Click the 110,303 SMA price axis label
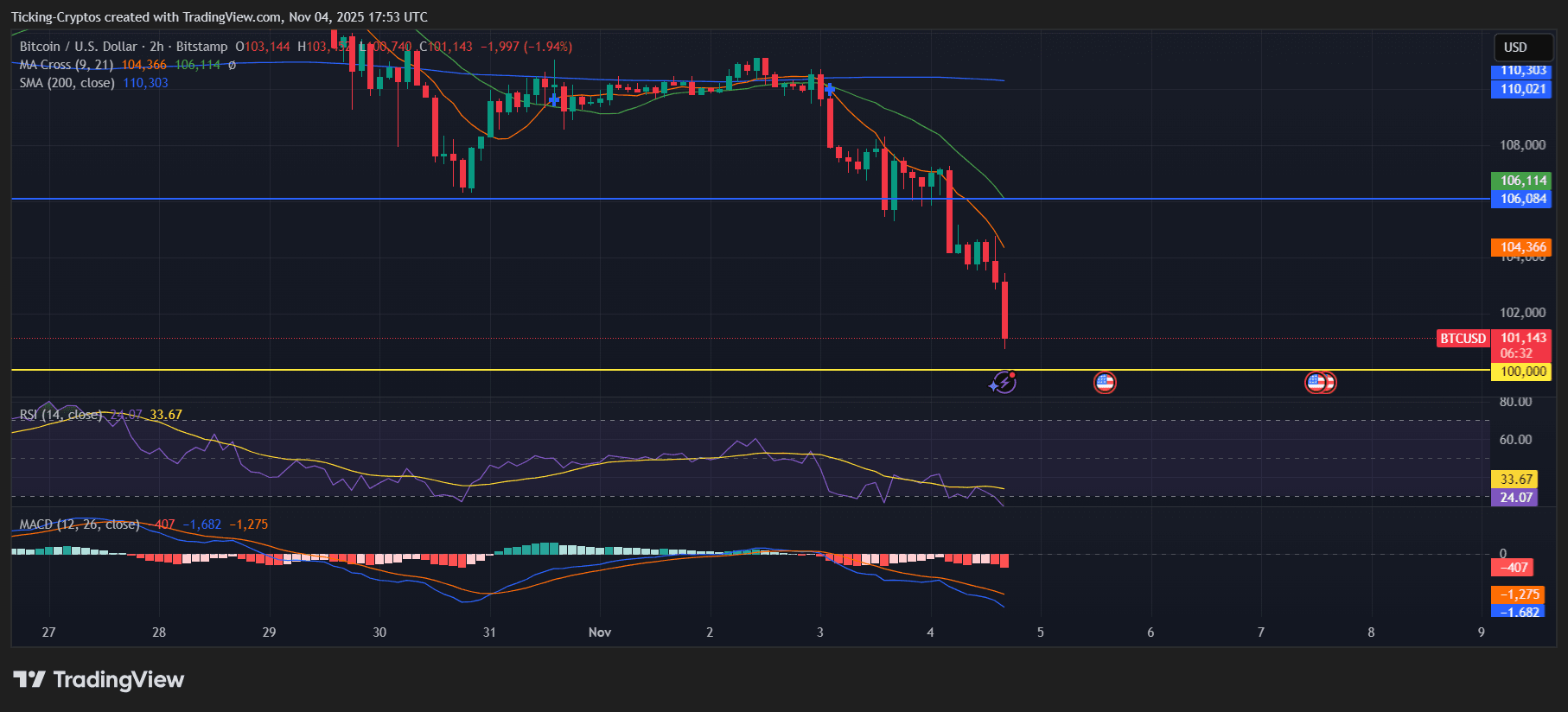 [x=1522, y=71]
